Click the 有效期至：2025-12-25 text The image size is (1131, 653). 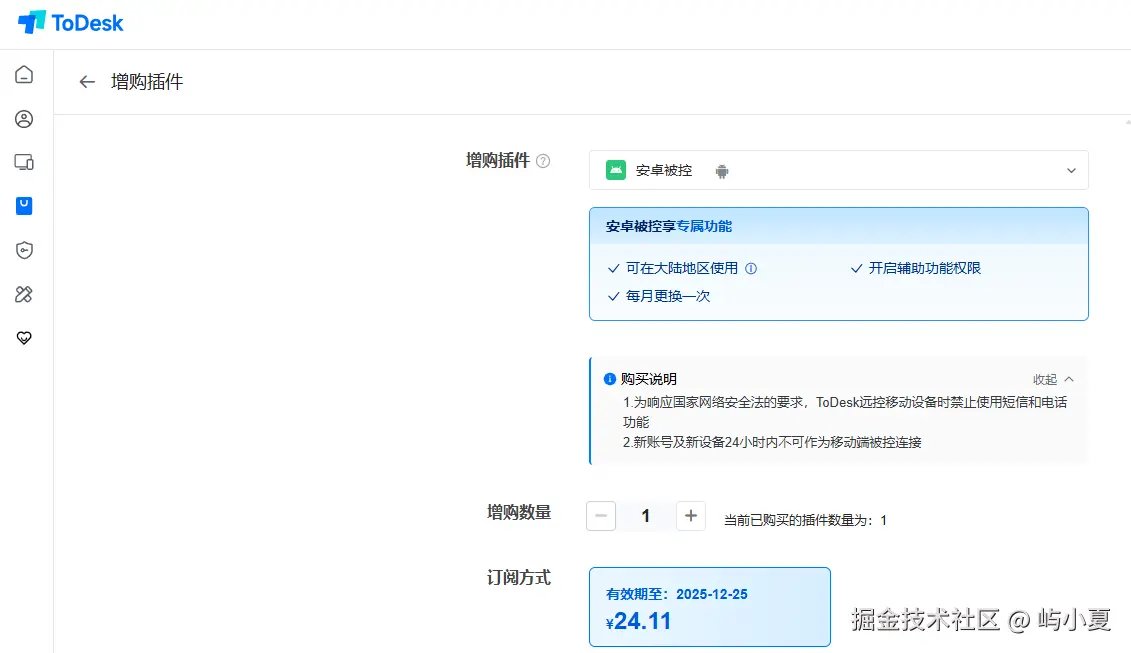click(x=677, y=595)
